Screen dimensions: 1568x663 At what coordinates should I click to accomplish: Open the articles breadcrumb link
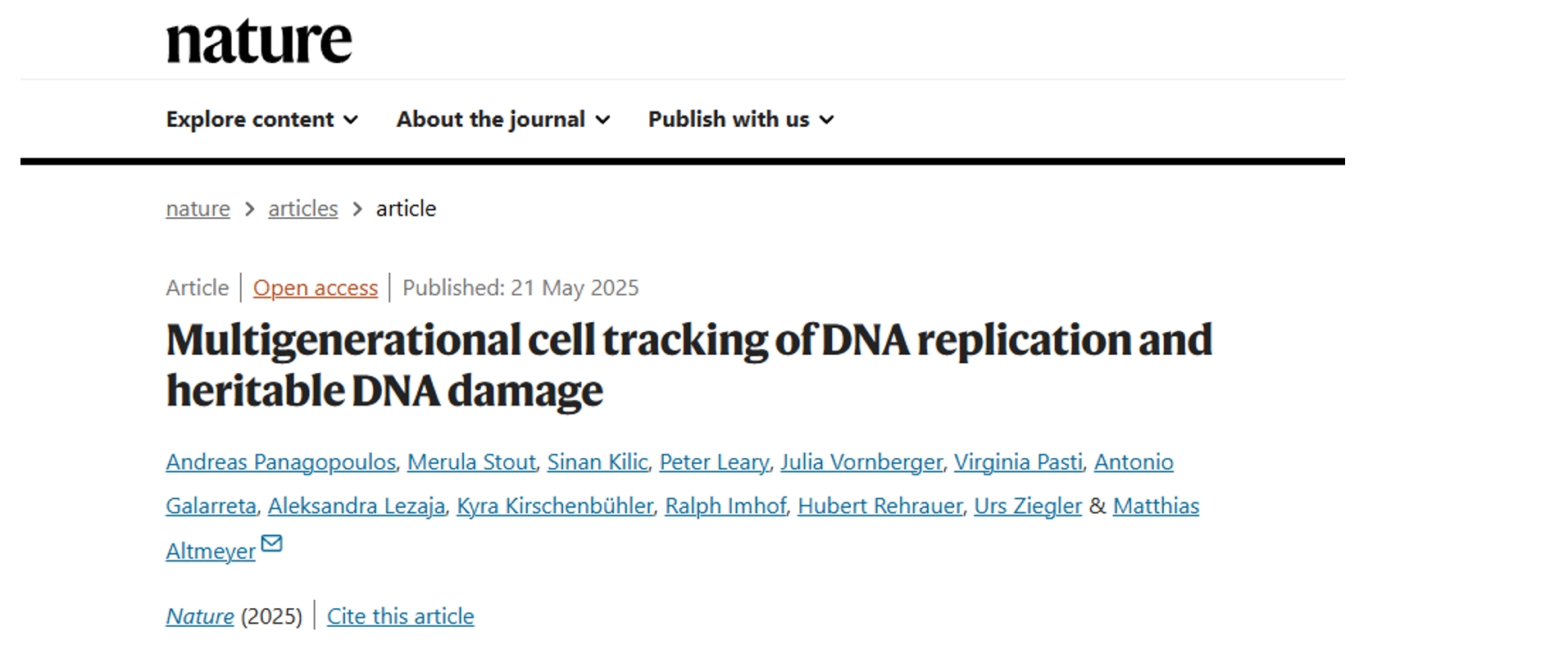coord(303,209)
